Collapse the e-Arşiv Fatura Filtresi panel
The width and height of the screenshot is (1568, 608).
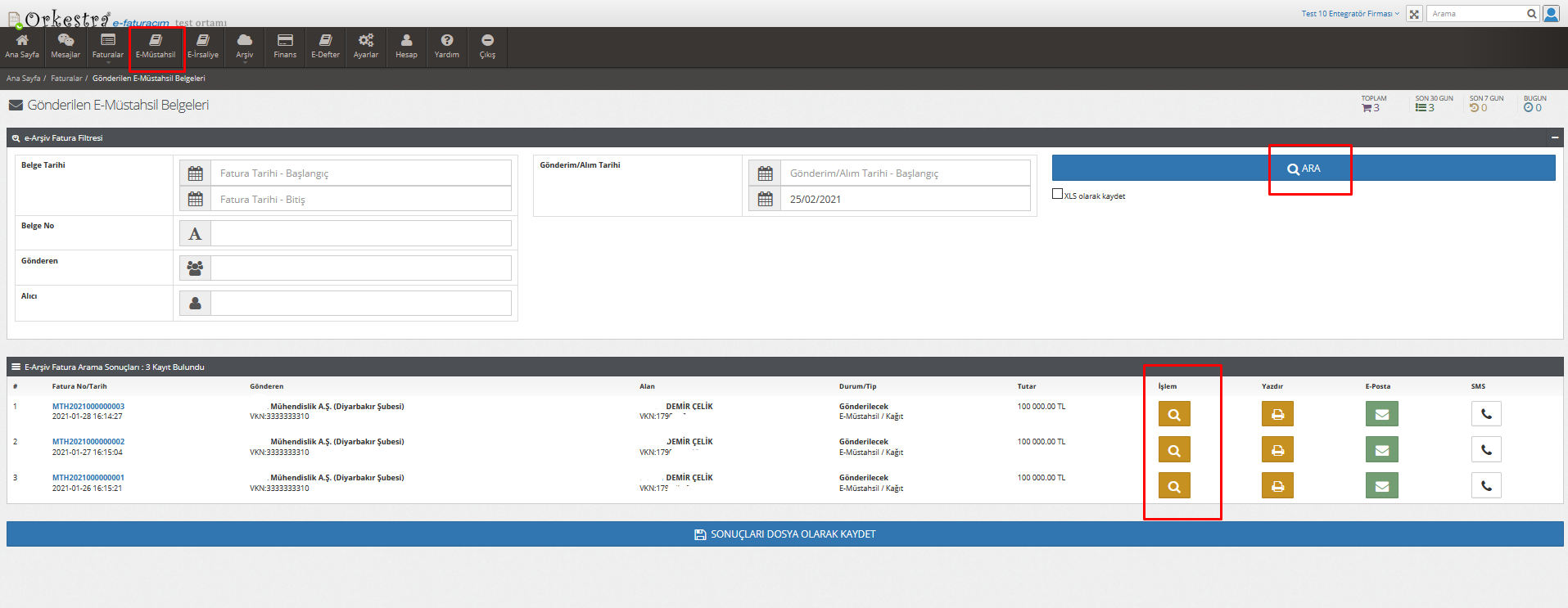[1554, 138]
